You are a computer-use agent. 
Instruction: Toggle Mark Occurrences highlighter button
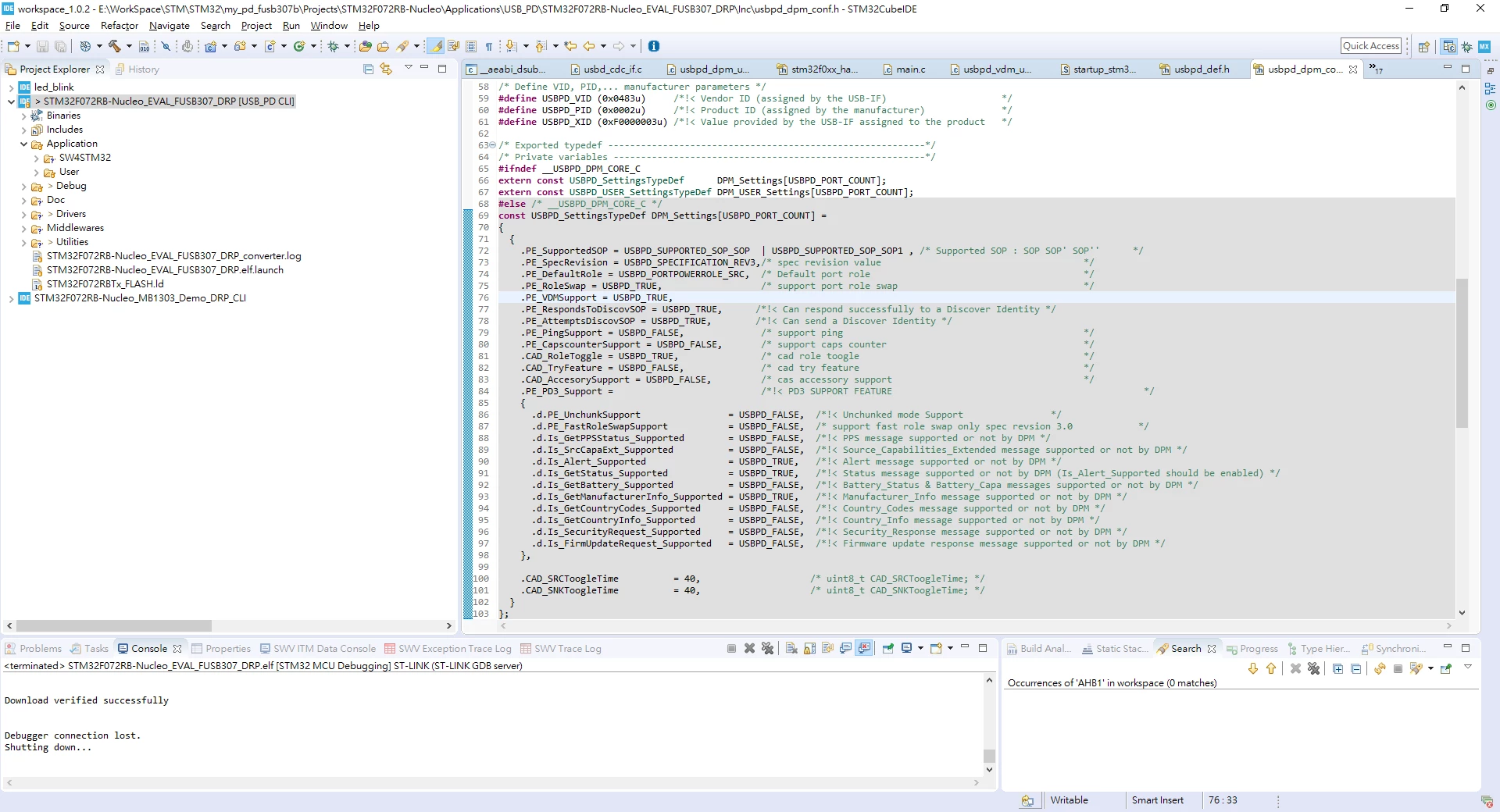[436, 46]
